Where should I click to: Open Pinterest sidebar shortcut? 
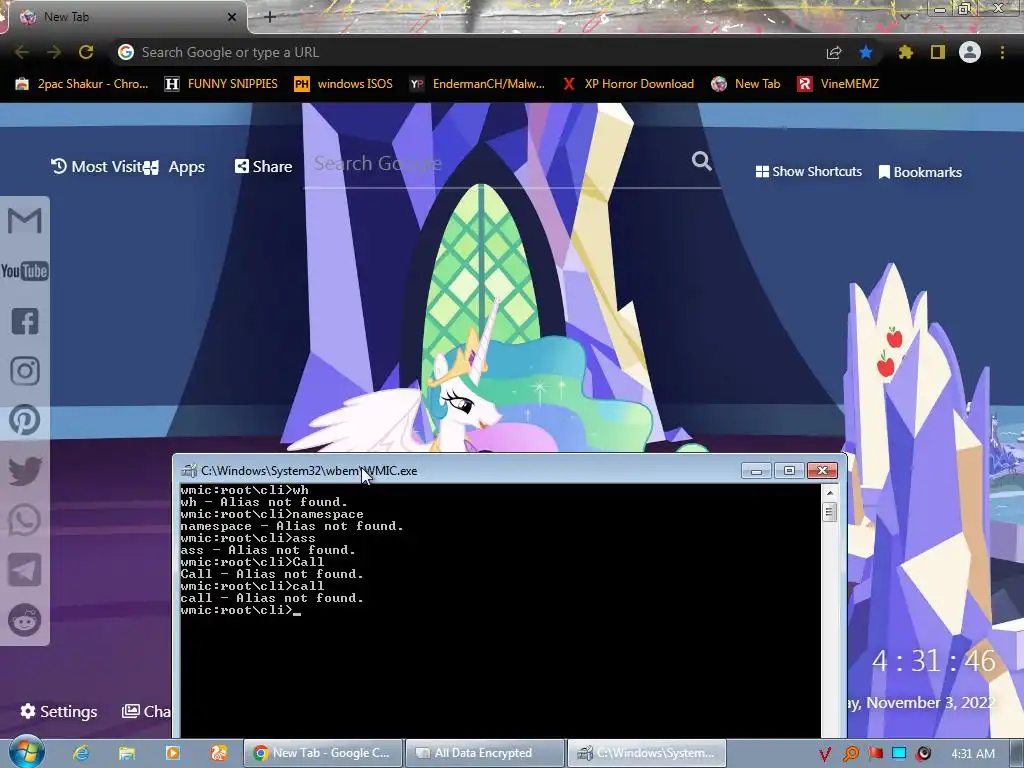[25, 420]
